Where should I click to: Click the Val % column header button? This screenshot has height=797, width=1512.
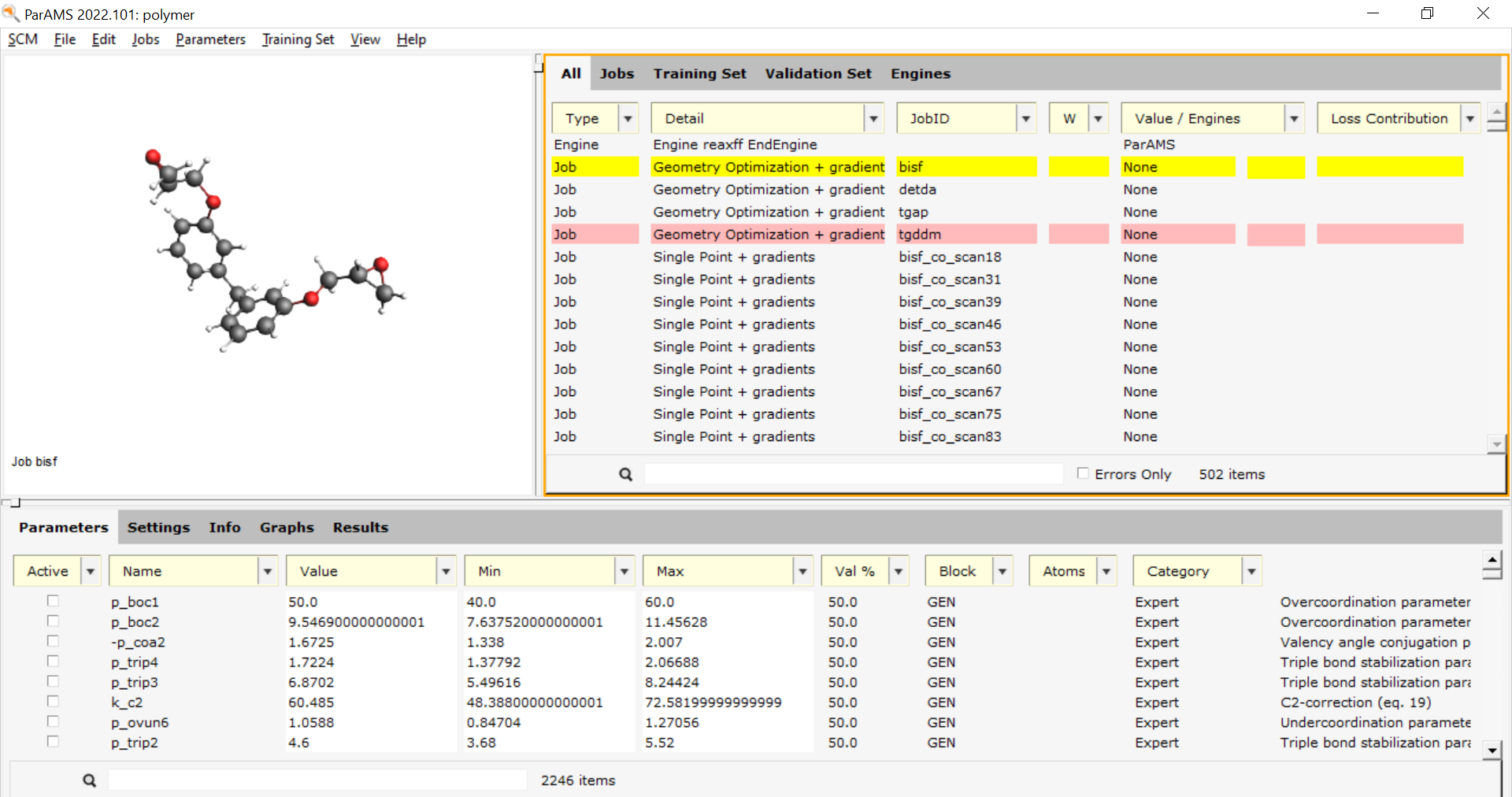pos(854,571)
